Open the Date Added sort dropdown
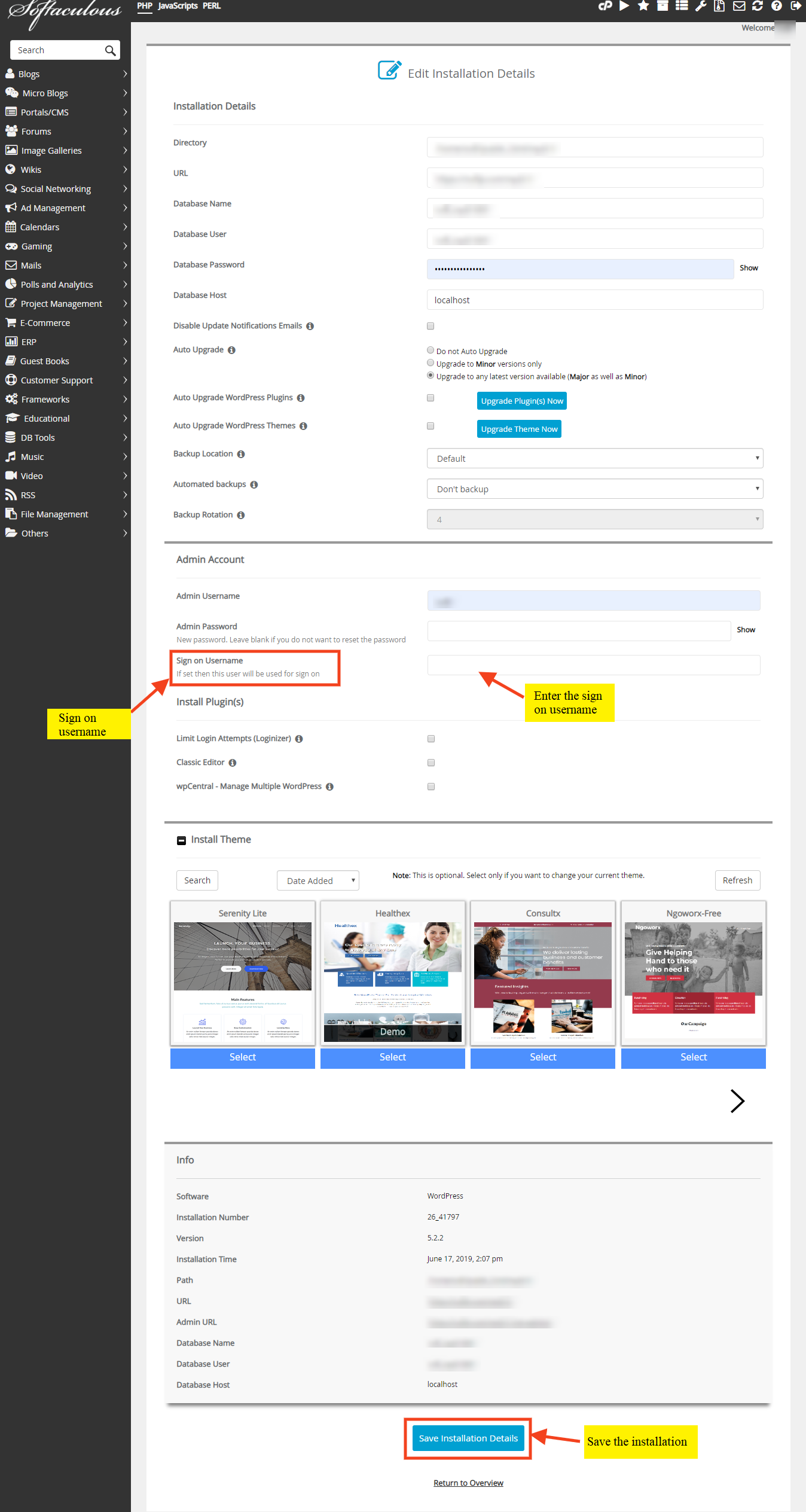806x1512 pixels. tap(318, 880)
